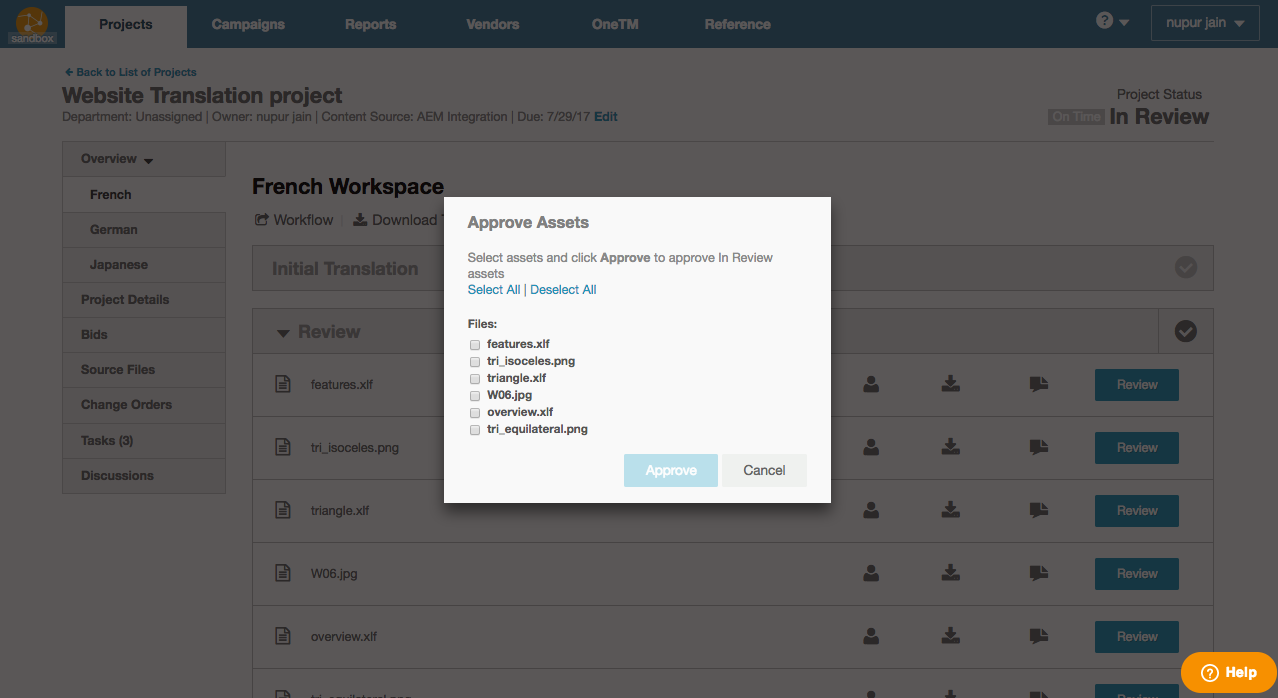Collapse the Review section arrow
The image size is (1278, 698).
click(x=283, y=332)
